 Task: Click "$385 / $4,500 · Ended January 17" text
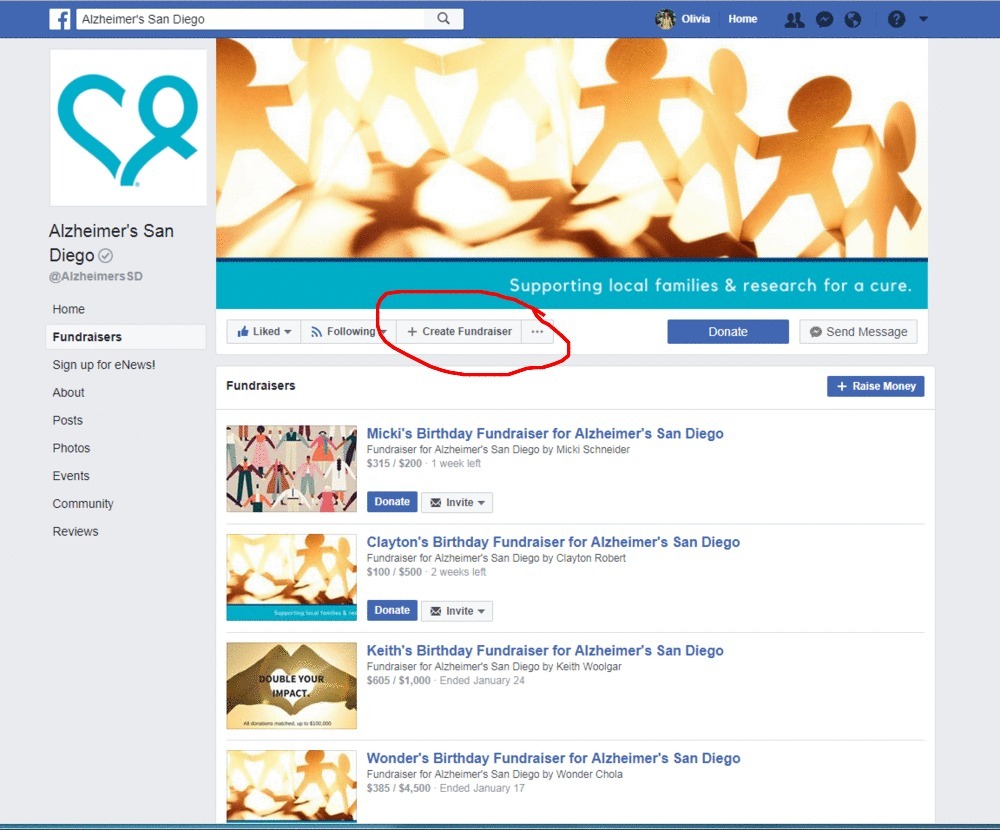click(x=445, y=789)
